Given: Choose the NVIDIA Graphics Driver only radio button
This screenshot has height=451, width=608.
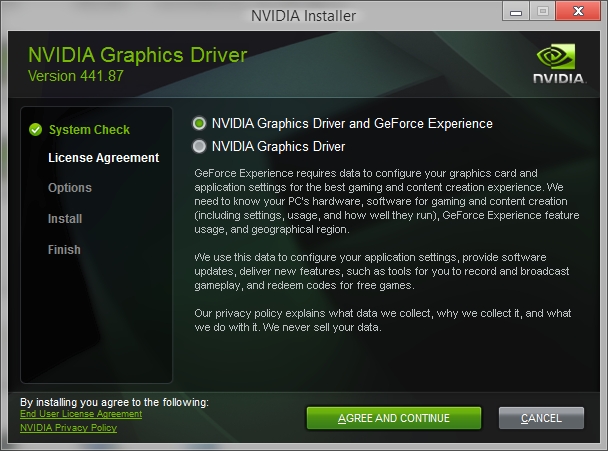Looking at the screenshot, I should point(199,147).
